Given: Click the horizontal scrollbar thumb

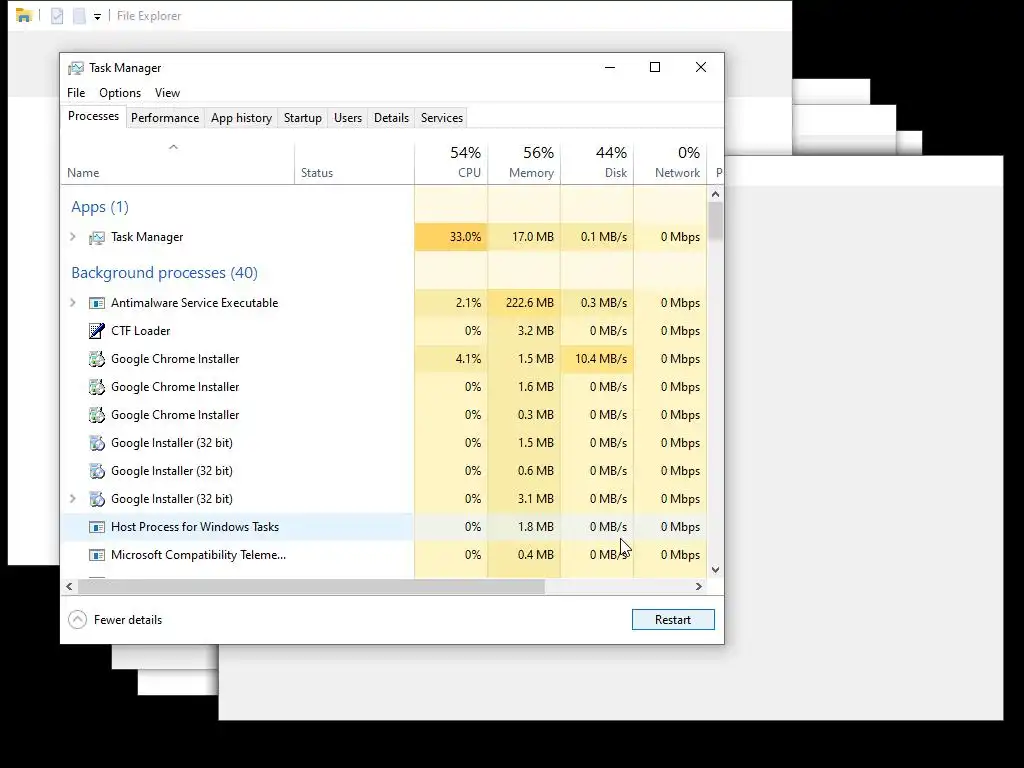Looking at the screenshot, I should coord(312,586).
